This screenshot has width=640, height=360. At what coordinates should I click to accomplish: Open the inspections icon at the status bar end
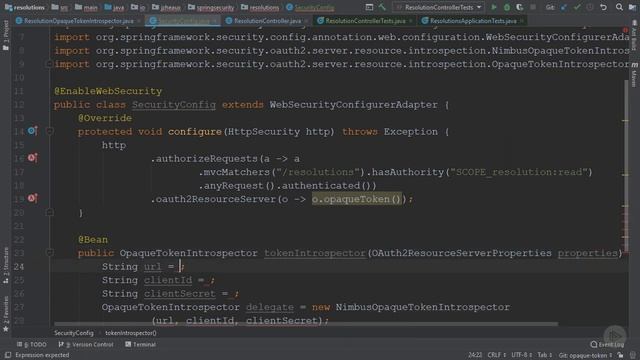(x=632, y=355)
